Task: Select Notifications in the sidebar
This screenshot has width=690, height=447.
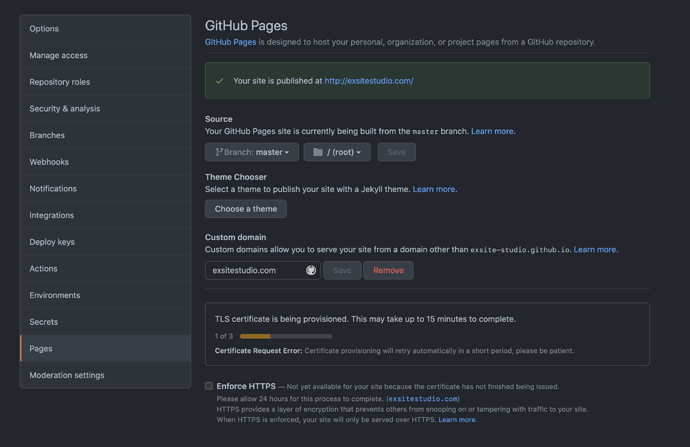Action: pyautogui.click(x=105, y=188)
